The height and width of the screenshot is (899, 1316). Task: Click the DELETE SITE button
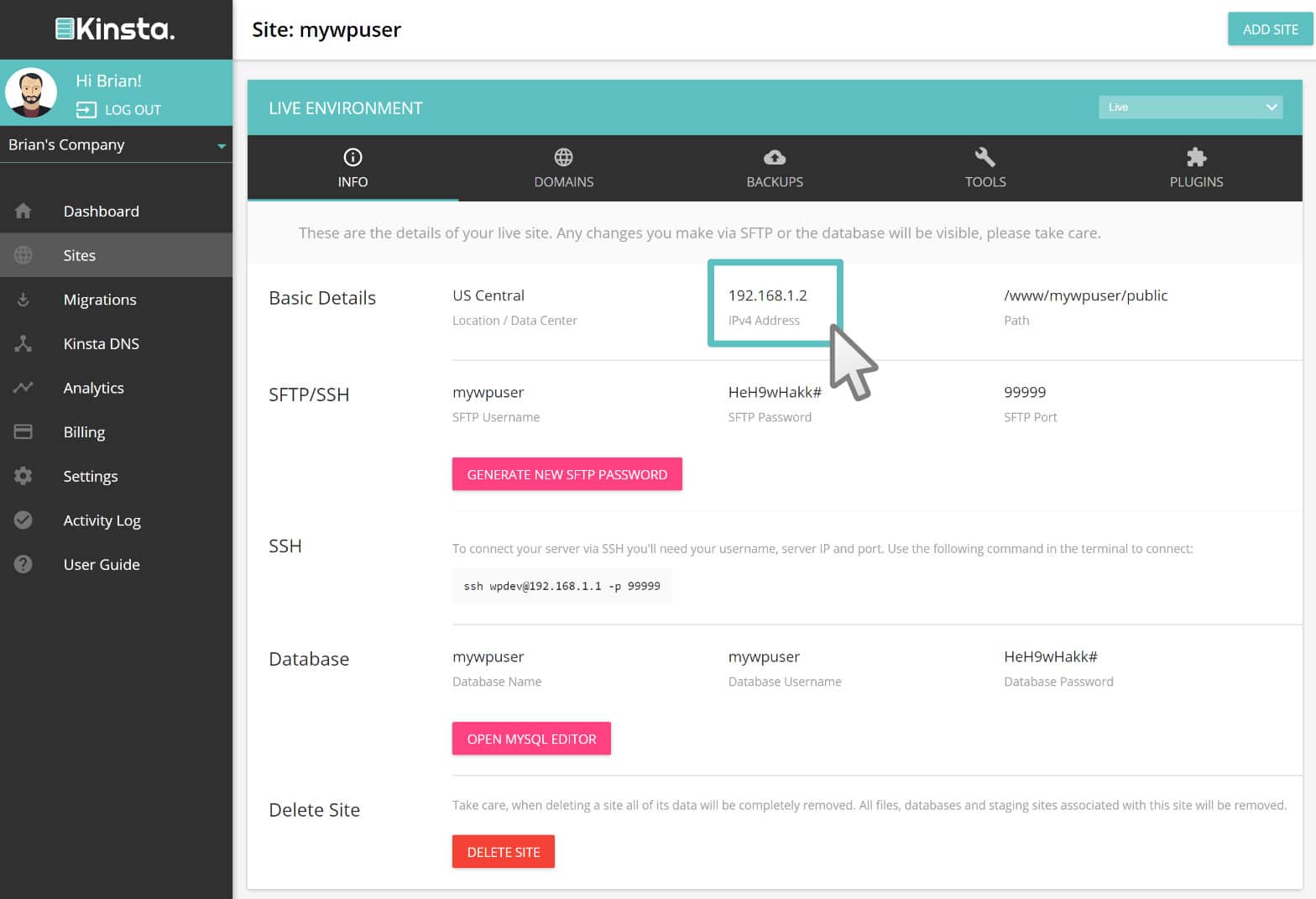[x=504, y=852]
